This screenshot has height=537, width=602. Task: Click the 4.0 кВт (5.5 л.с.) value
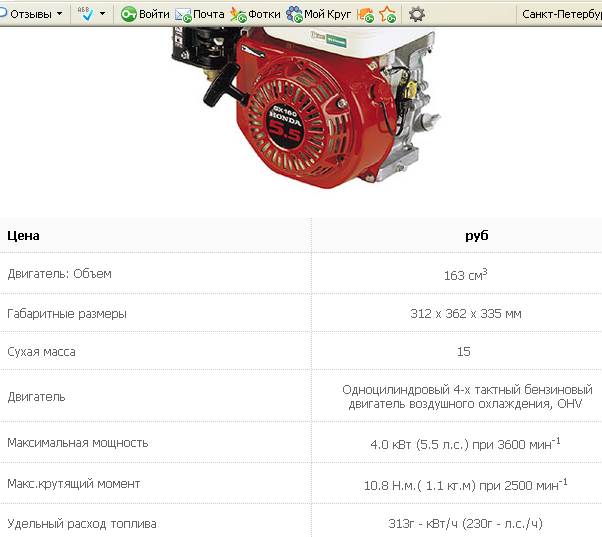tap(465, 444)
